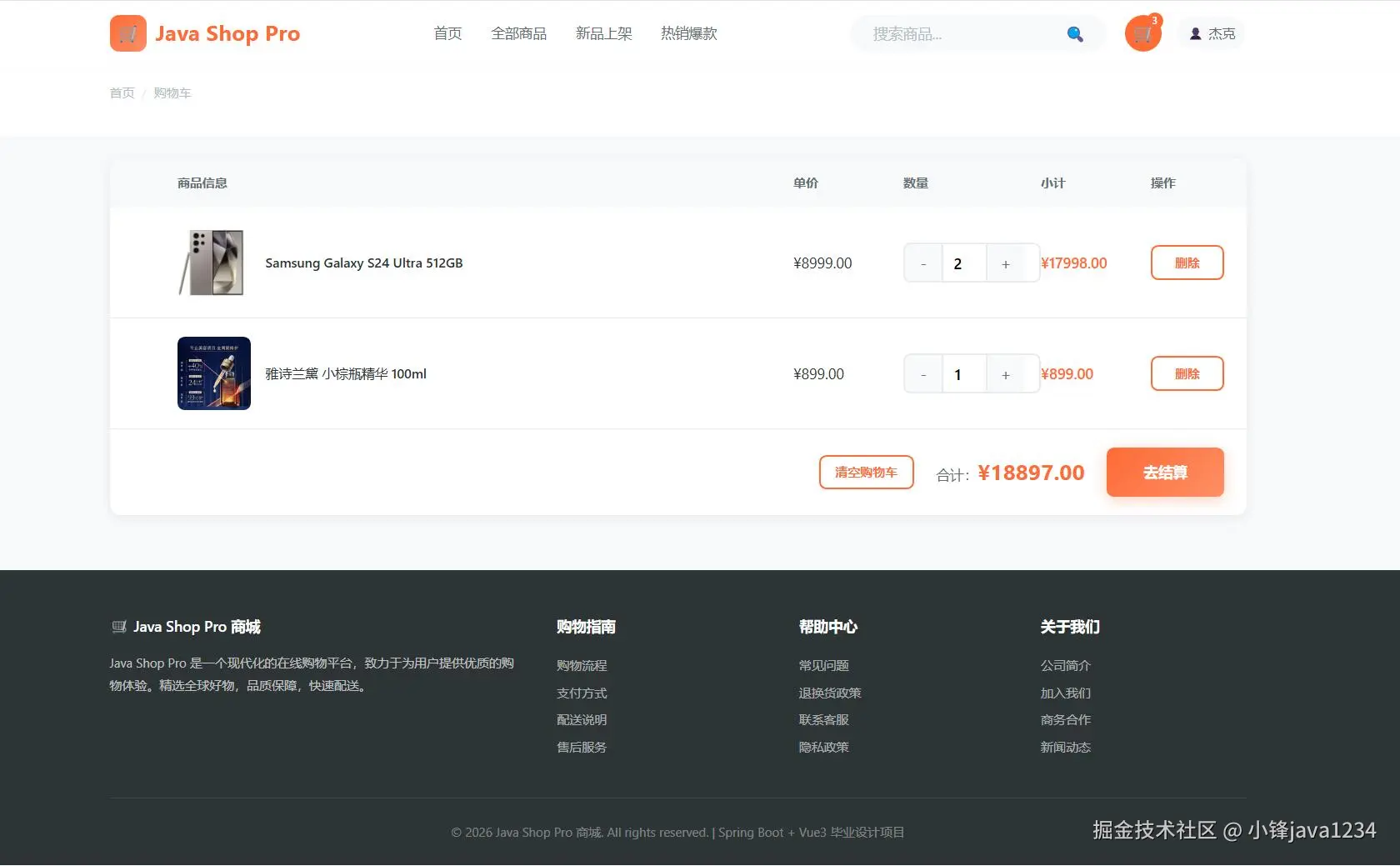Open 全部商品 in the navigation bar
Image resolution: width=1400 pixels, height=866 pixels.
[519, 33]
